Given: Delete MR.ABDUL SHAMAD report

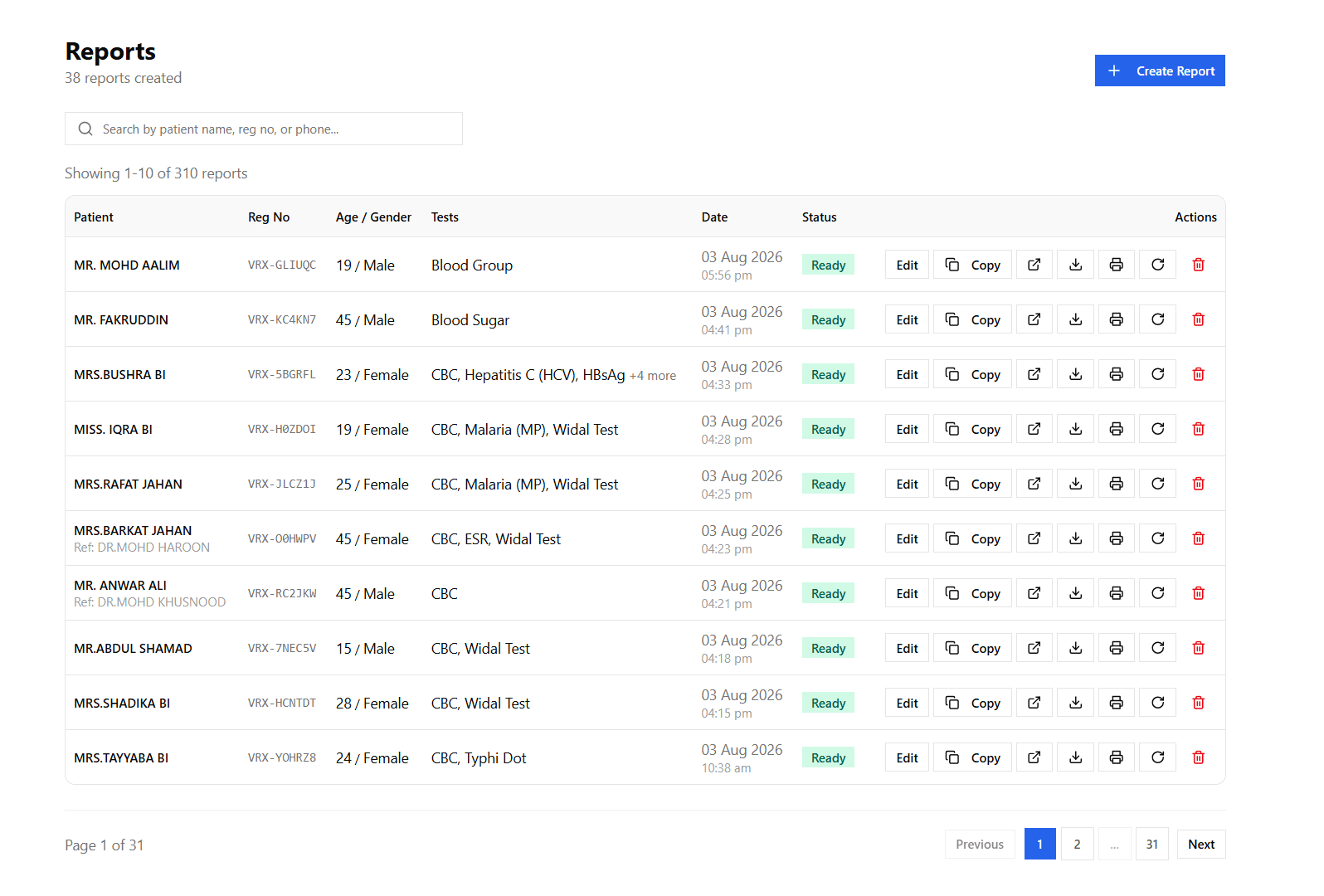Looking at the screenshot, I should [1199, 648].
